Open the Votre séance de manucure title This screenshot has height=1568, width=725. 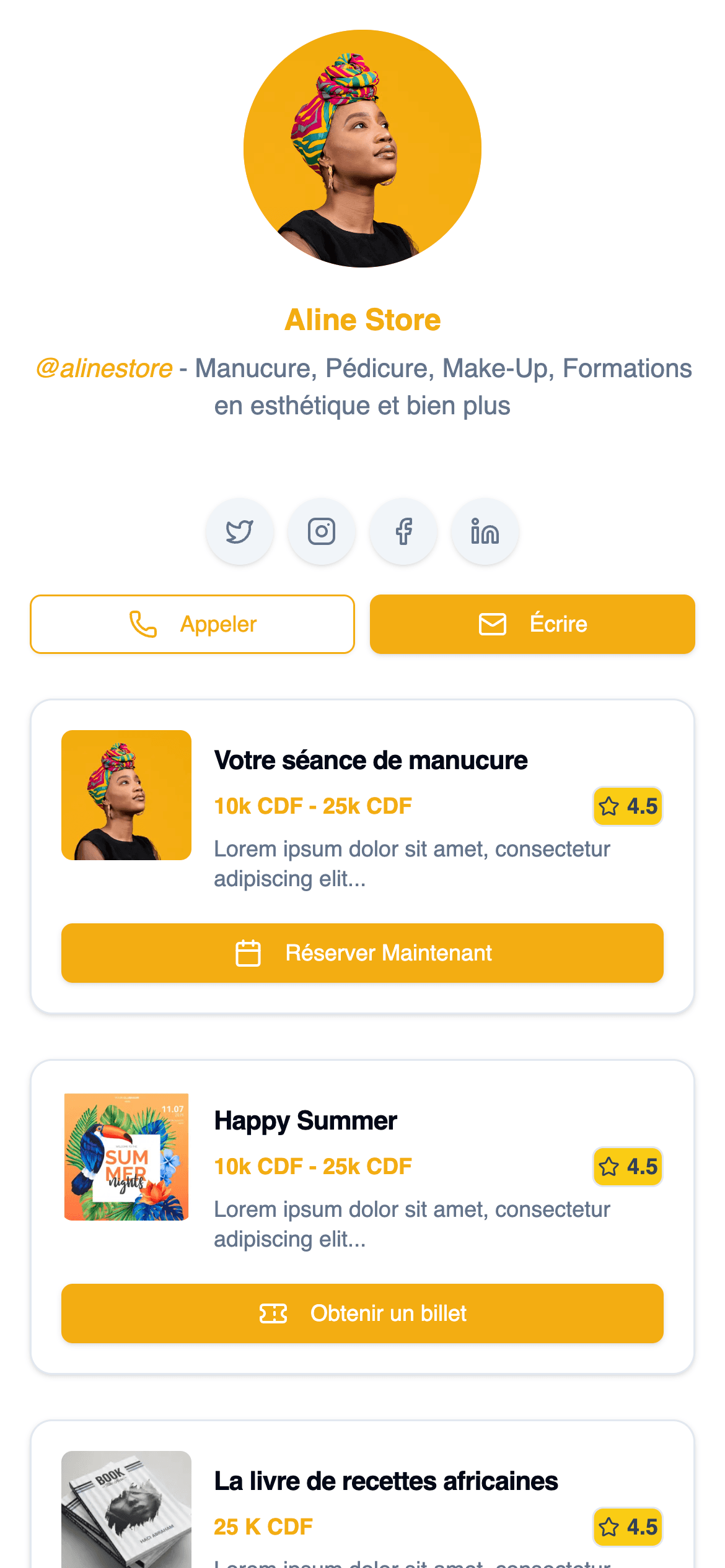click(371, 760)
